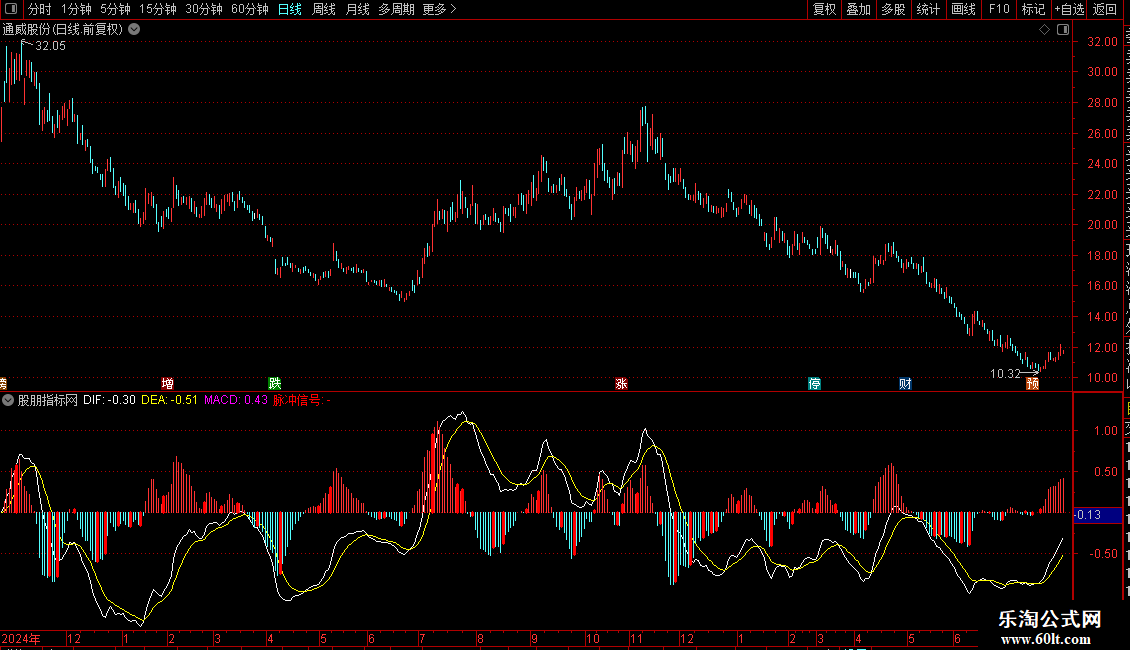Open the 复权 adjustment button
This screenshot has height=650, width=1130.
point(824,9)
